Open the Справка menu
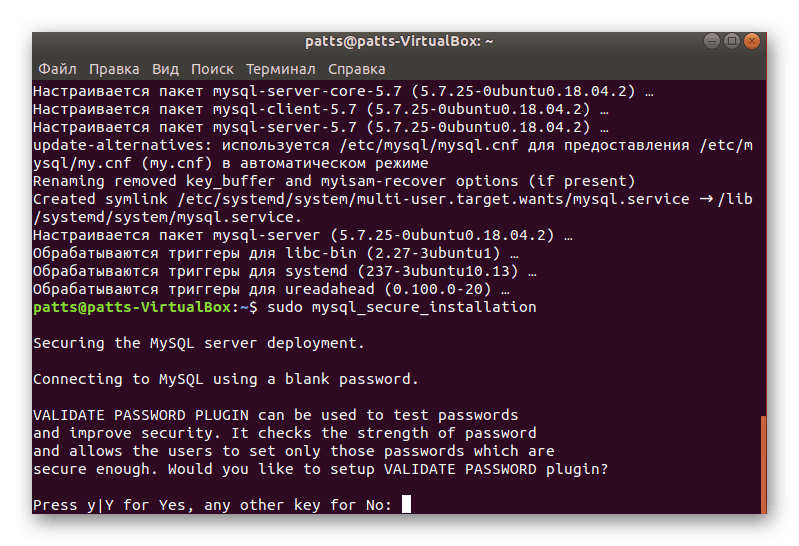799x546 pixels. pos(356,69)
